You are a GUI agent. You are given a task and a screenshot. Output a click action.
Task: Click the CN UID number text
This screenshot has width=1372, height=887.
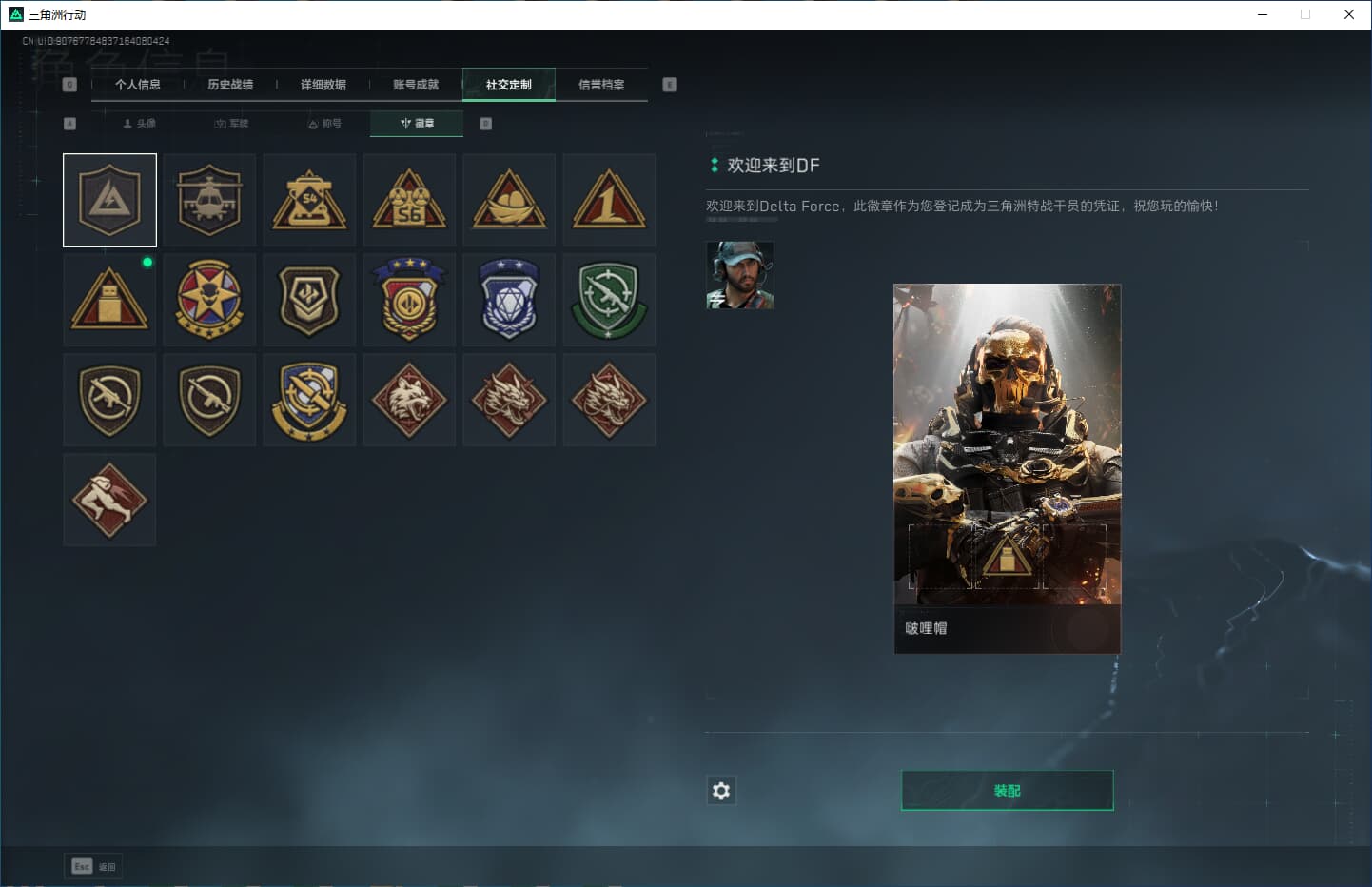pos(96,41)
